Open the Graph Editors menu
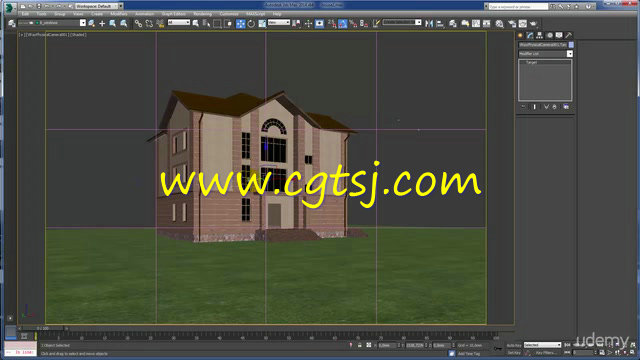Viewport: 640px width, 360px height. pos(173,14)
